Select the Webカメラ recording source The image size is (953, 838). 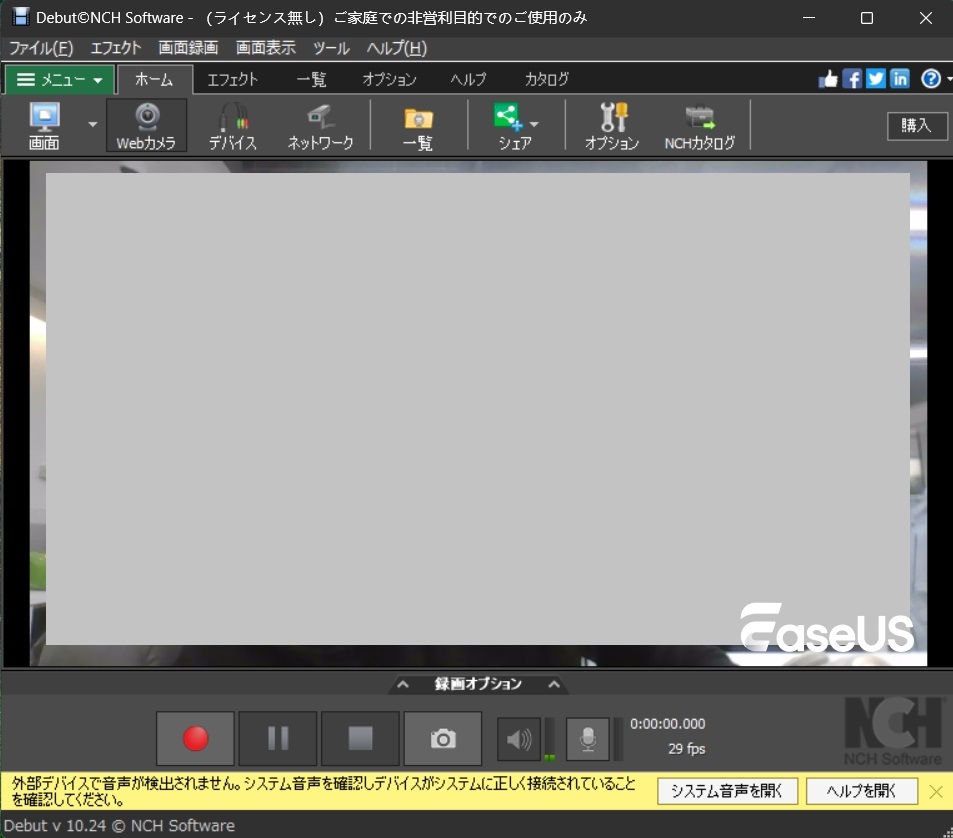tap(146, 126)
